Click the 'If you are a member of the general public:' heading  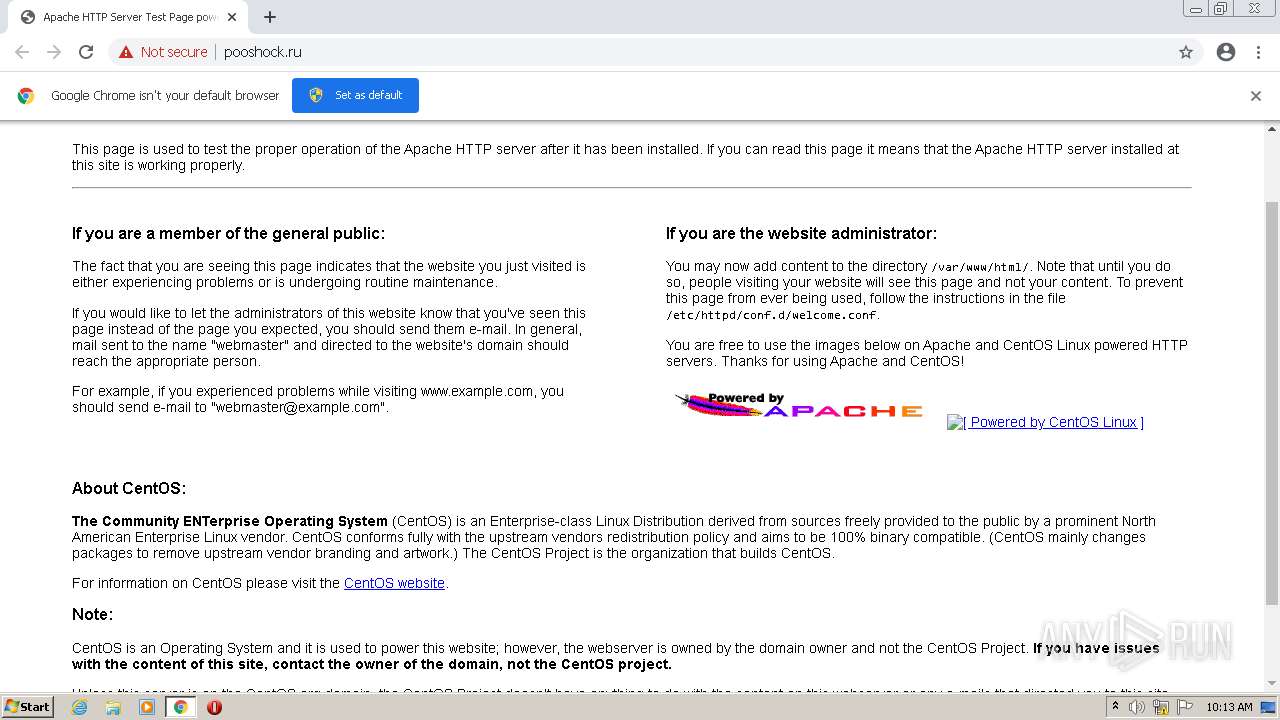pyautogui.click(x=228, y=233)
